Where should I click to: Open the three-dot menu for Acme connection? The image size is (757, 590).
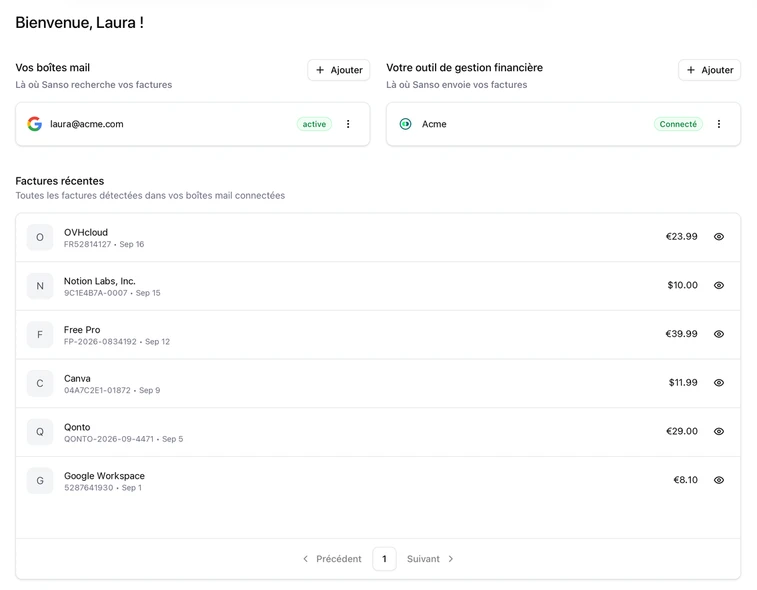coord(719,124)
